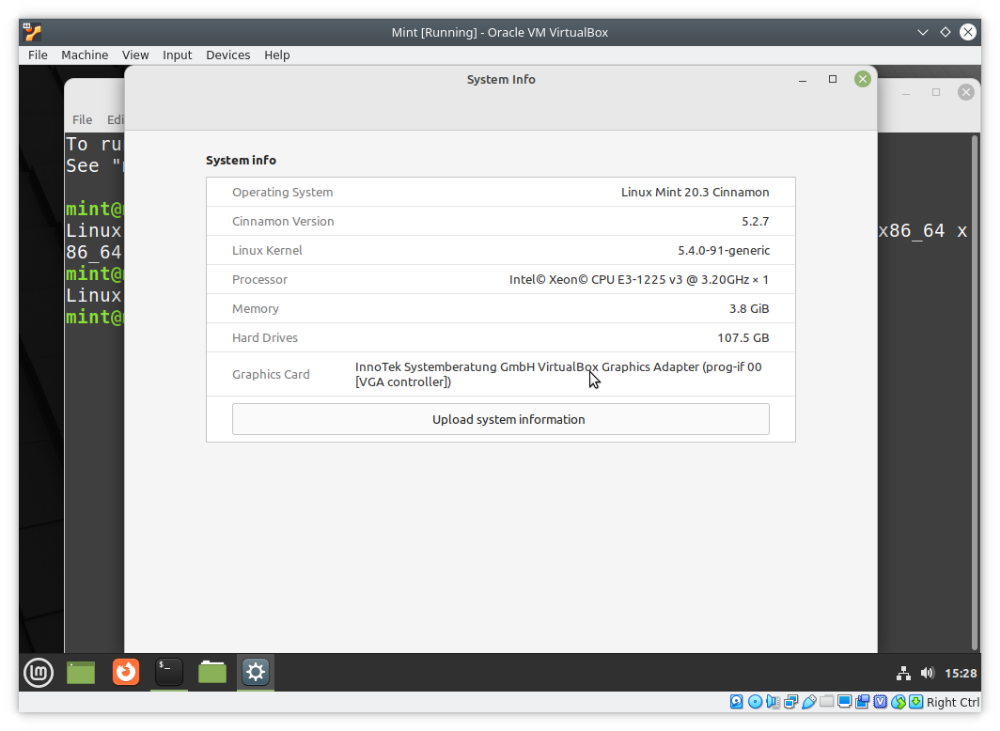1000x731 pixels.
Task: Open the terminal window's File menu
Action: (x=82, y=119)
